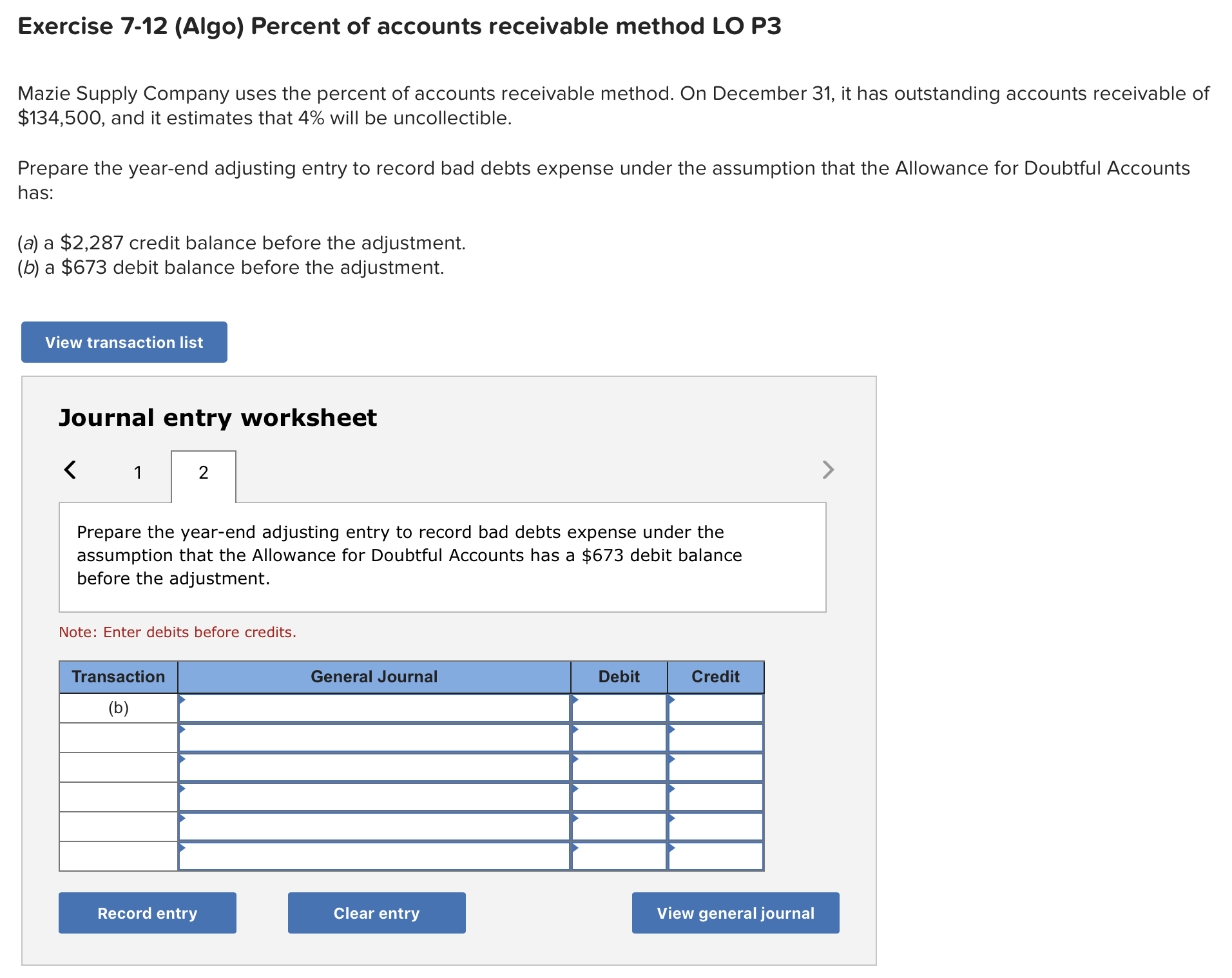Click the Record entry button
Screen dimensions: 1232x978
(147, 913)
